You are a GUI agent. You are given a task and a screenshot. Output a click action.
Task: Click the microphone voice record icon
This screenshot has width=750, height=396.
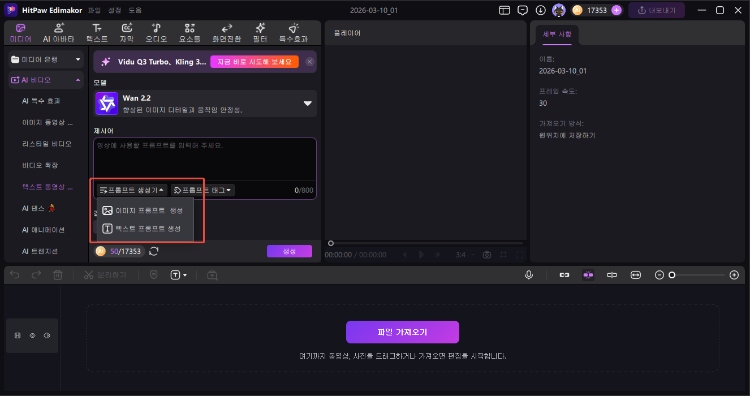coord(529,275)
